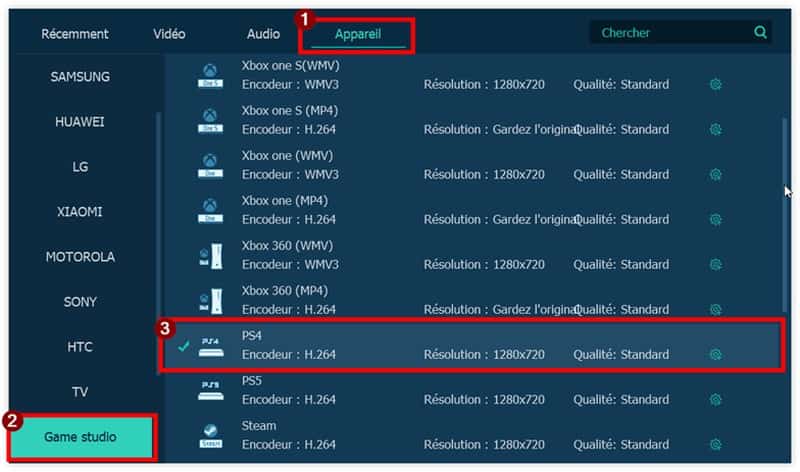Click the search magnifier icon
The image size is (800, 472).
click(760, 33)
